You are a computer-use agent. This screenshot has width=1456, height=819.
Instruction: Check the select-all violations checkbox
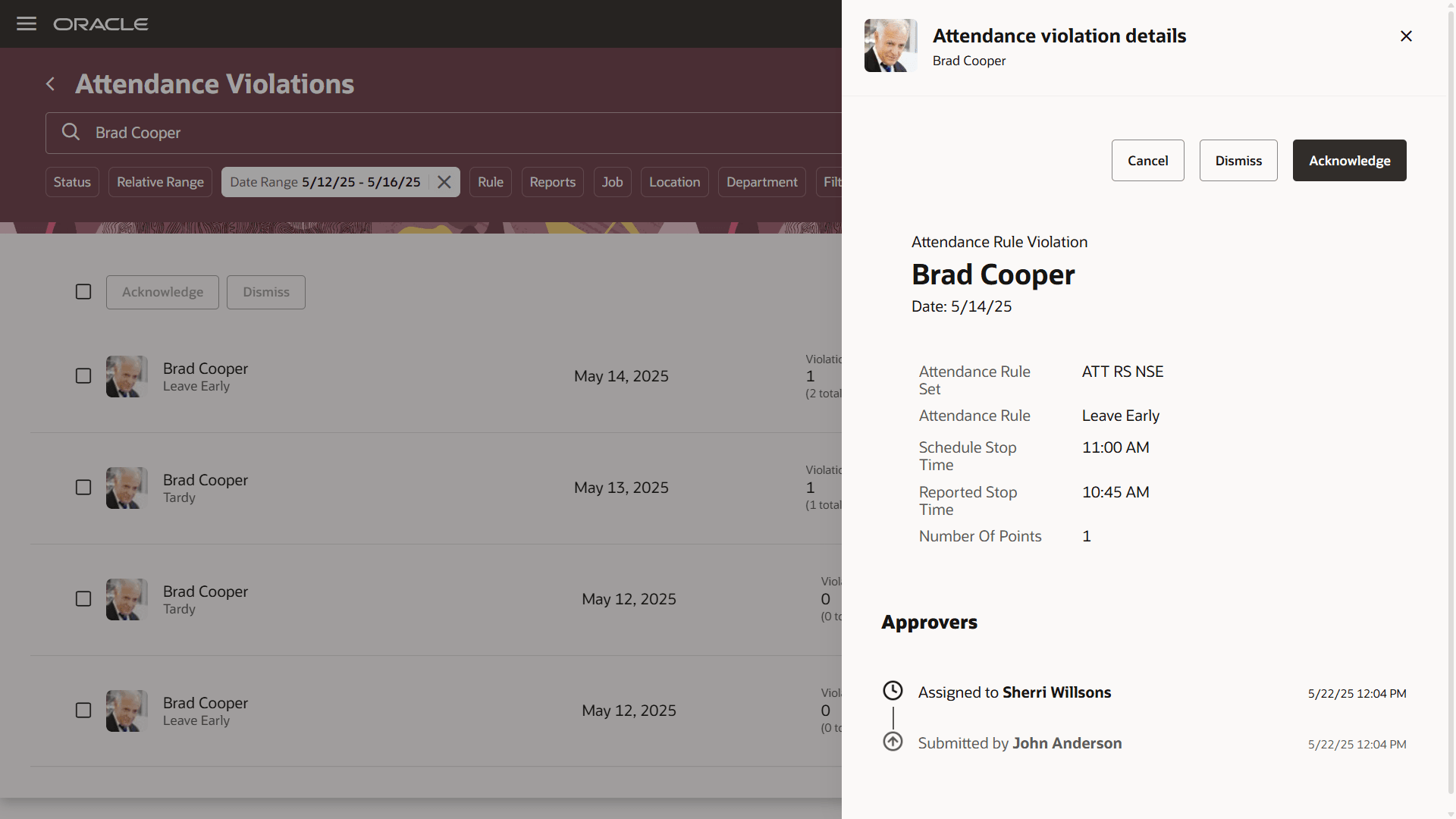tap(83, 292)
